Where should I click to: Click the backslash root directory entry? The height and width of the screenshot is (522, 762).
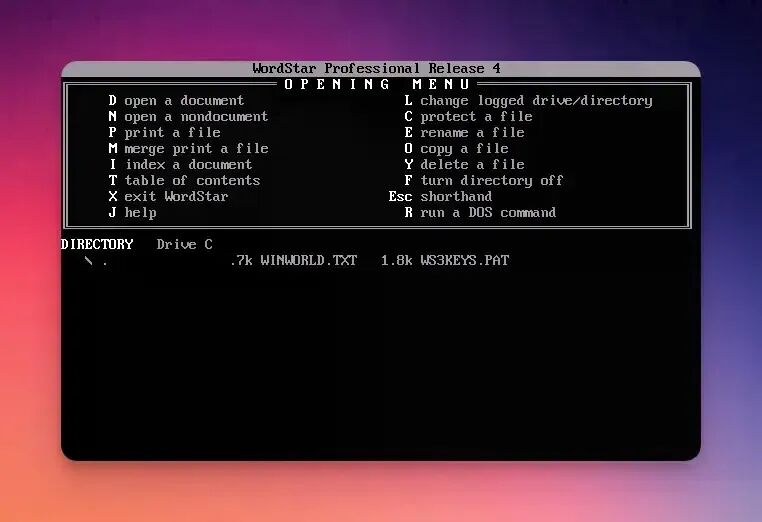click(88, 261)
